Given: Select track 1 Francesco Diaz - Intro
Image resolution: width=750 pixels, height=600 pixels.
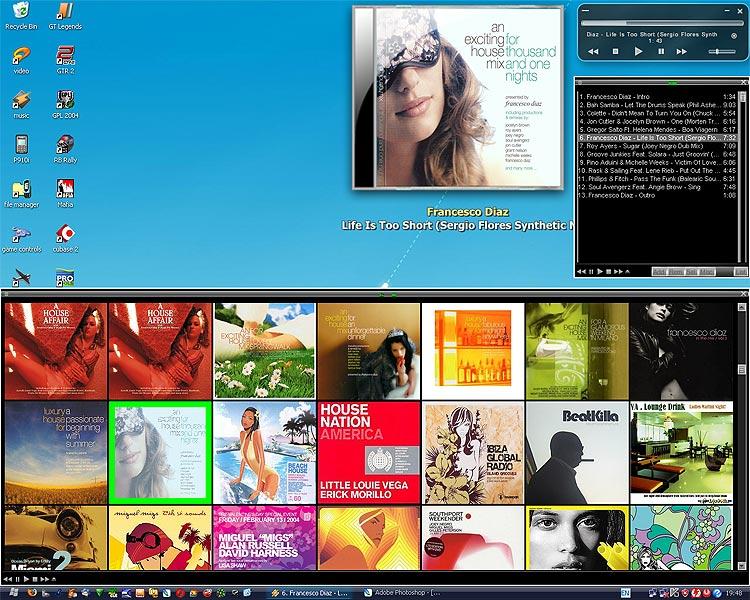Looking at the screenshot, I should (x=657, y=97).
